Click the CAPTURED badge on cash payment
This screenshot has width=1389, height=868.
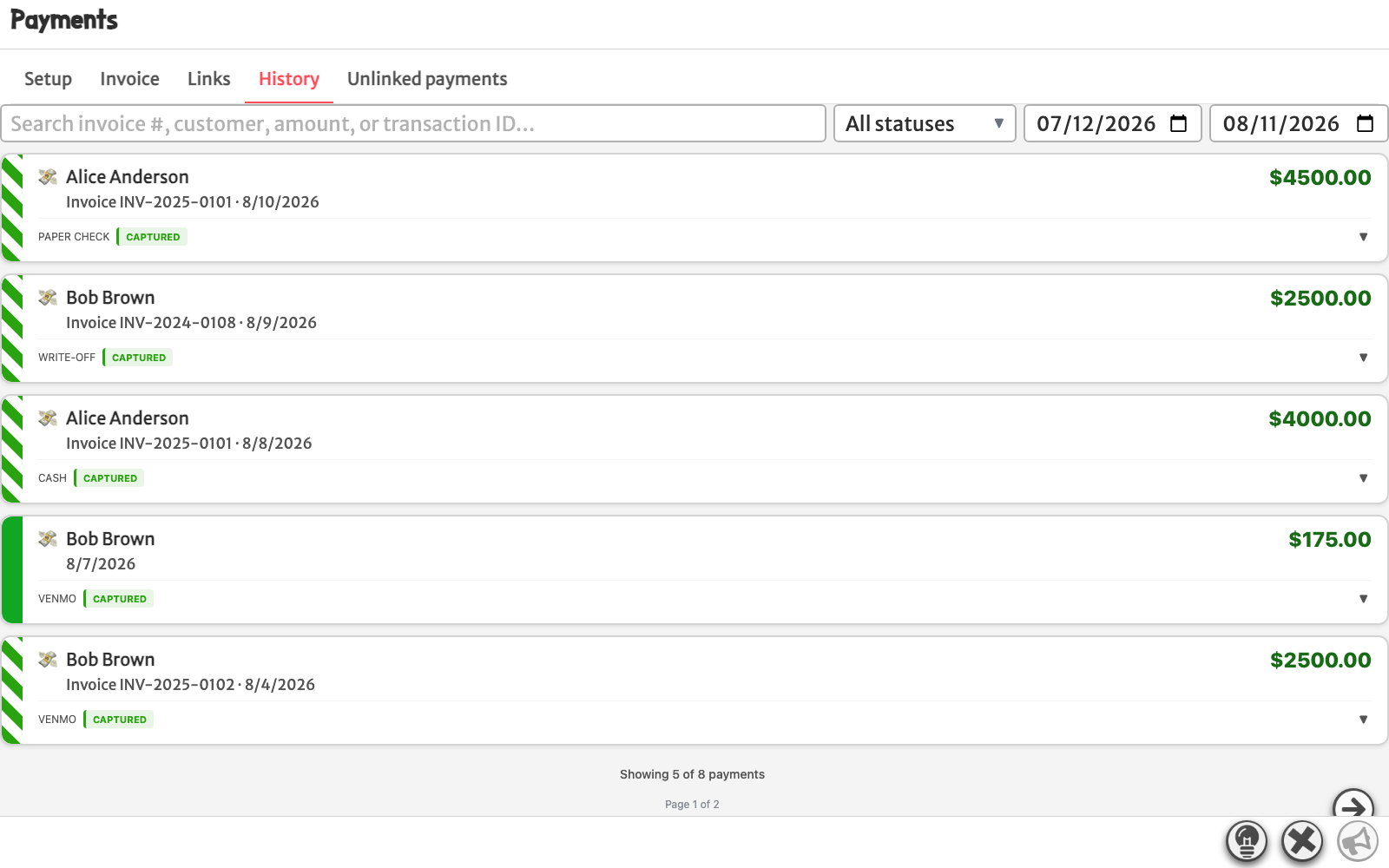click(x=109, y=478)
